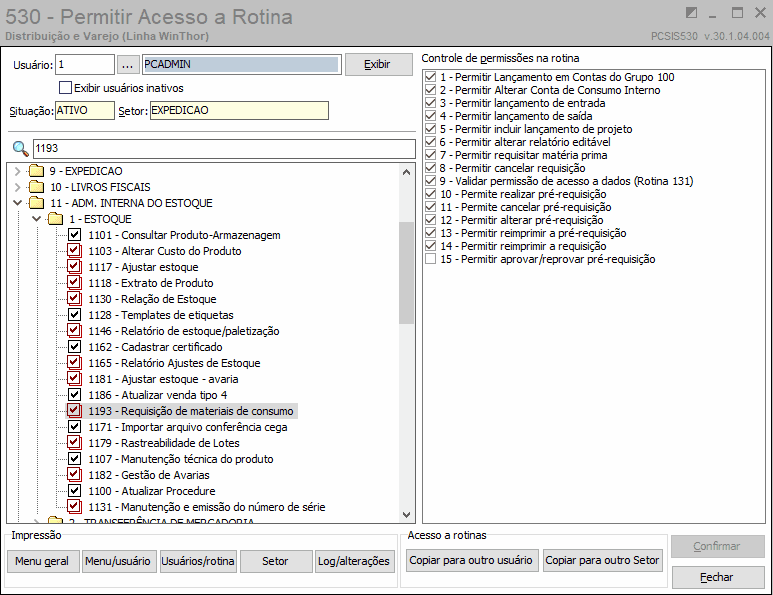This screenshot has height=595, width=773.
Task: Toggle permission 3 Permitir lançamento de entrada
Action: tap(430, 103)
